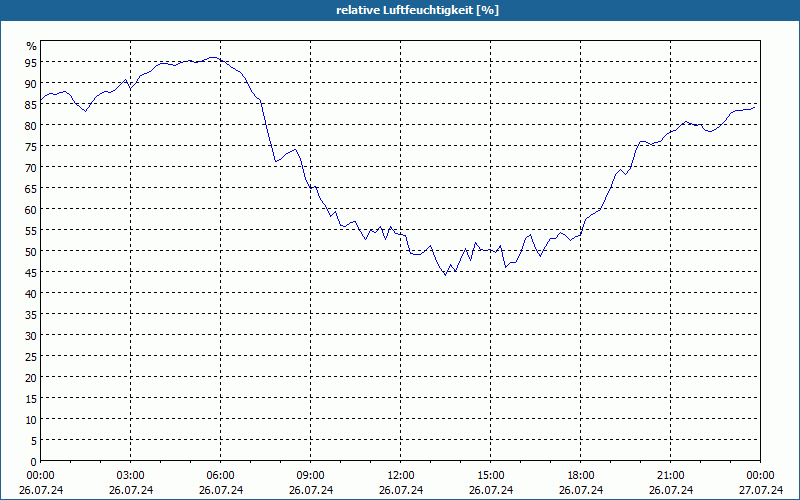This screenshot has width=800, height=500.
Task: Click the y-axis value 60
Action: 31,209
